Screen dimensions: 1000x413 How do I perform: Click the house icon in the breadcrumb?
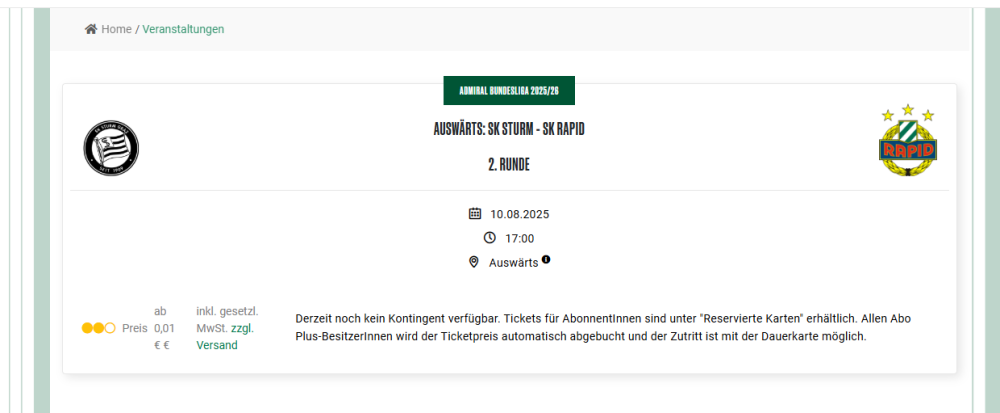[91, 29]
